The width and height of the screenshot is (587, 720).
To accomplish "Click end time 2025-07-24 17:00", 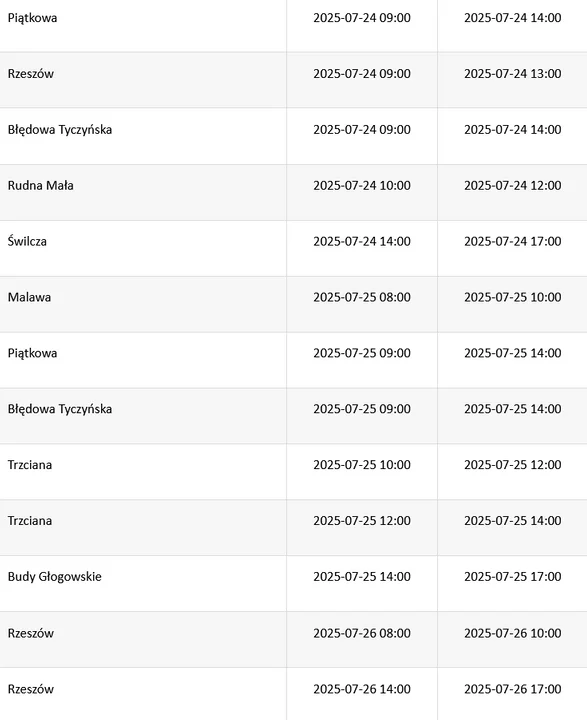I will (513, 241).
